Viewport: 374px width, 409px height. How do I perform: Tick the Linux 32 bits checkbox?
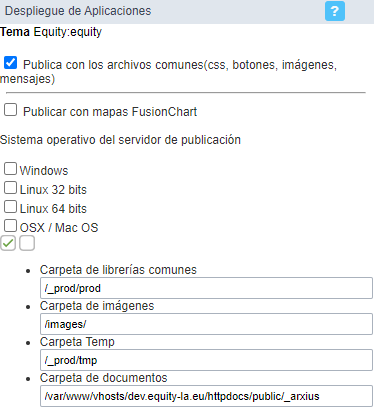pyautogui.click(x=10, y=188)
